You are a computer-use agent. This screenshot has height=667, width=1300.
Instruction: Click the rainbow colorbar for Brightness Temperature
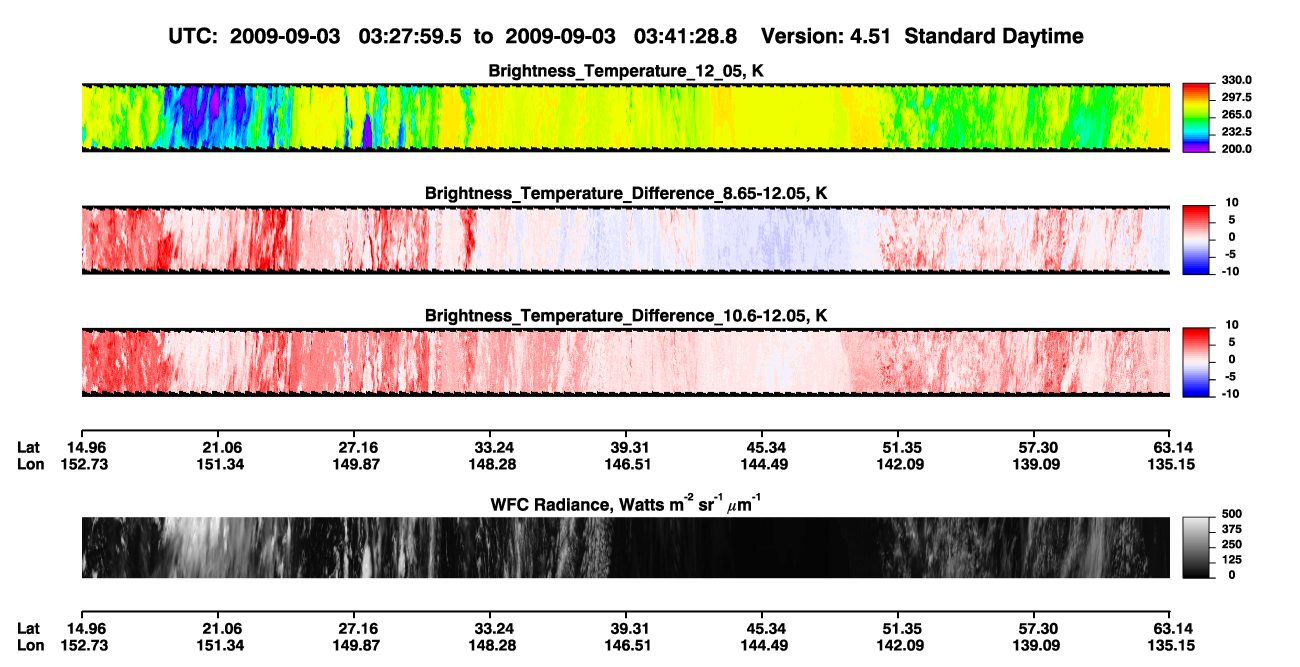coord(1196,118)
